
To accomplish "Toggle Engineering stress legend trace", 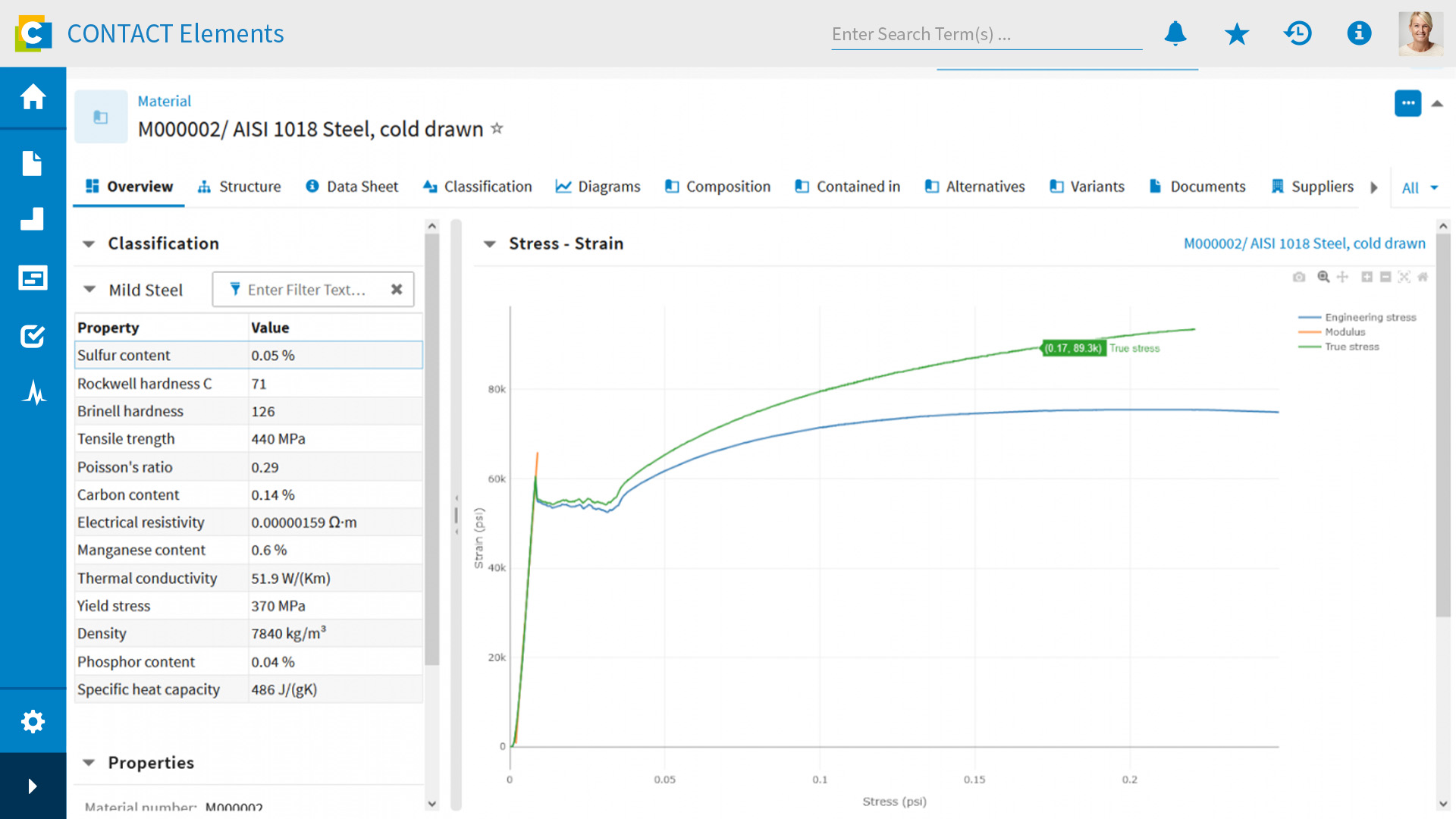I will coord(1370,318).
